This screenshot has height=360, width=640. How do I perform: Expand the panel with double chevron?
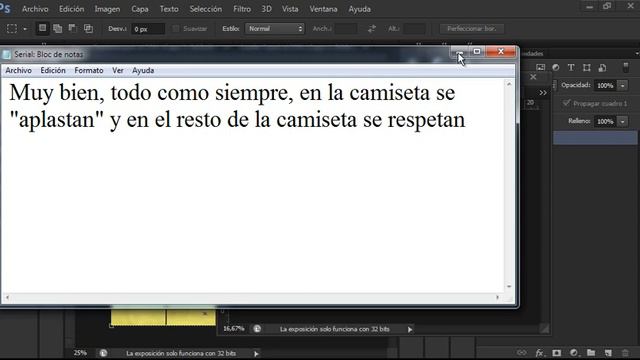[x=543, y=93]
